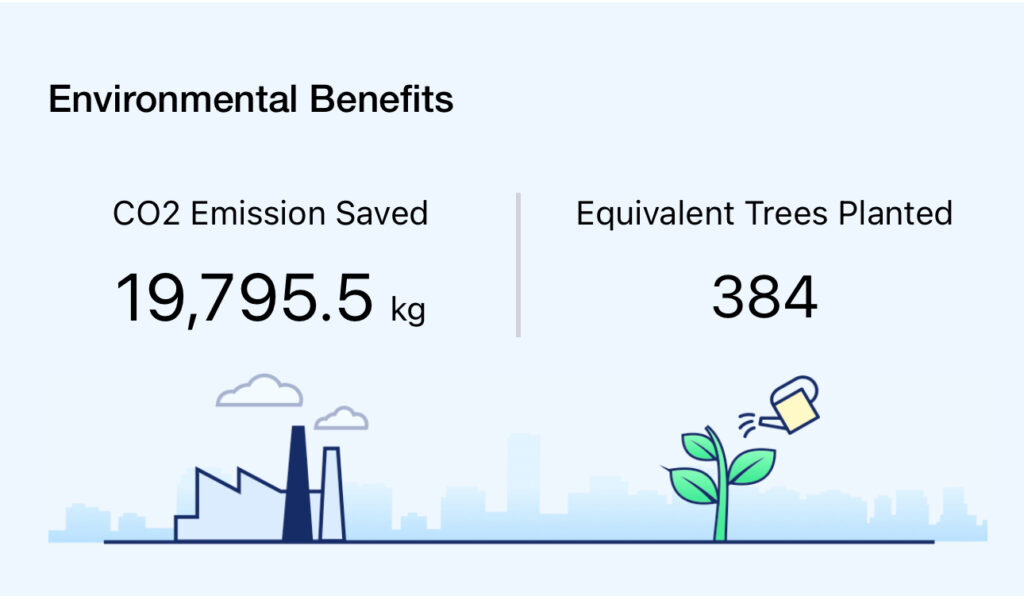Click the water droplets by the watering can
Viewport: 1024px width, 611px height.
(x=748, y=423)
